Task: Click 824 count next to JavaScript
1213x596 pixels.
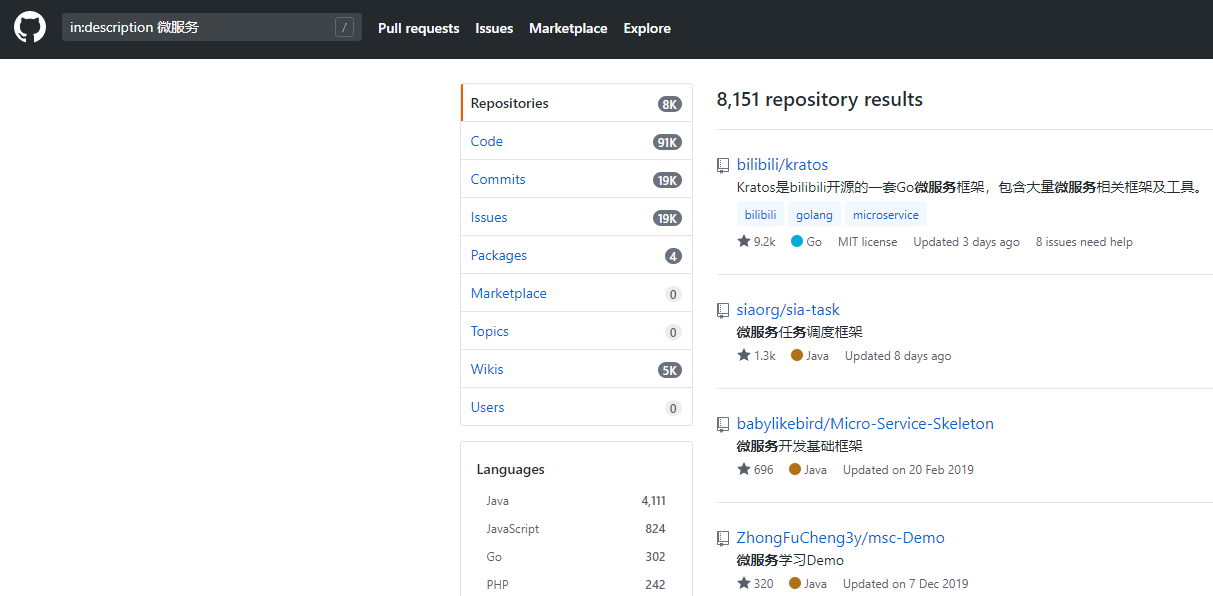Action: point(655,529)
